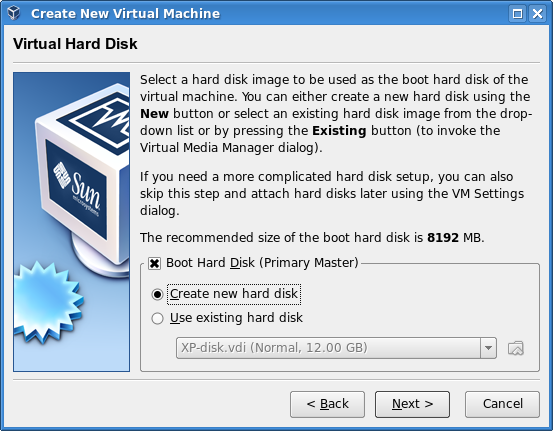Cancel the virtual machine wizard
The image size is (553, 431).
[502, 404]
